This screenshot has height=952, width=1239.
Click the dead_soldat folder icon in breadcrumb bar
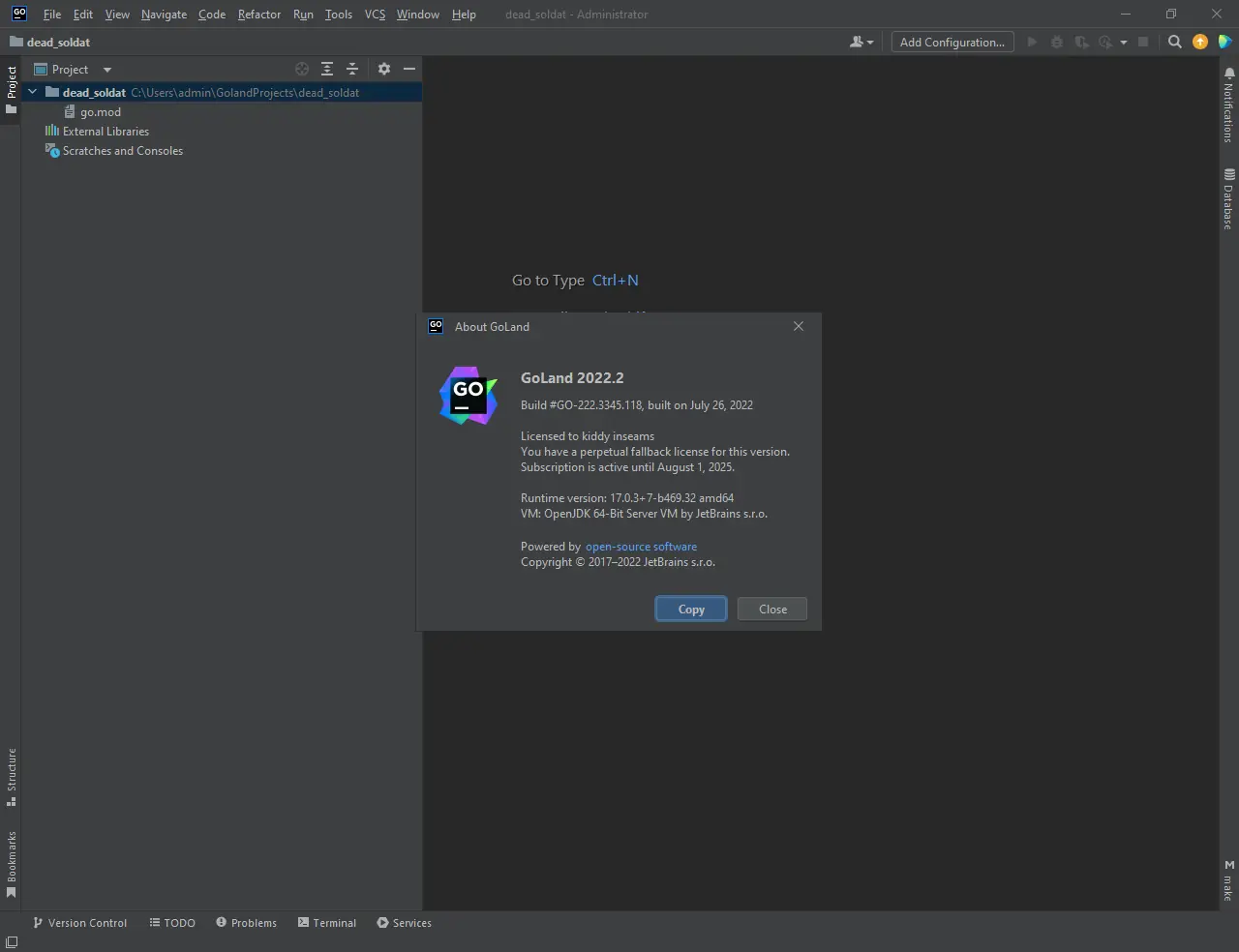tap(16, 43)
